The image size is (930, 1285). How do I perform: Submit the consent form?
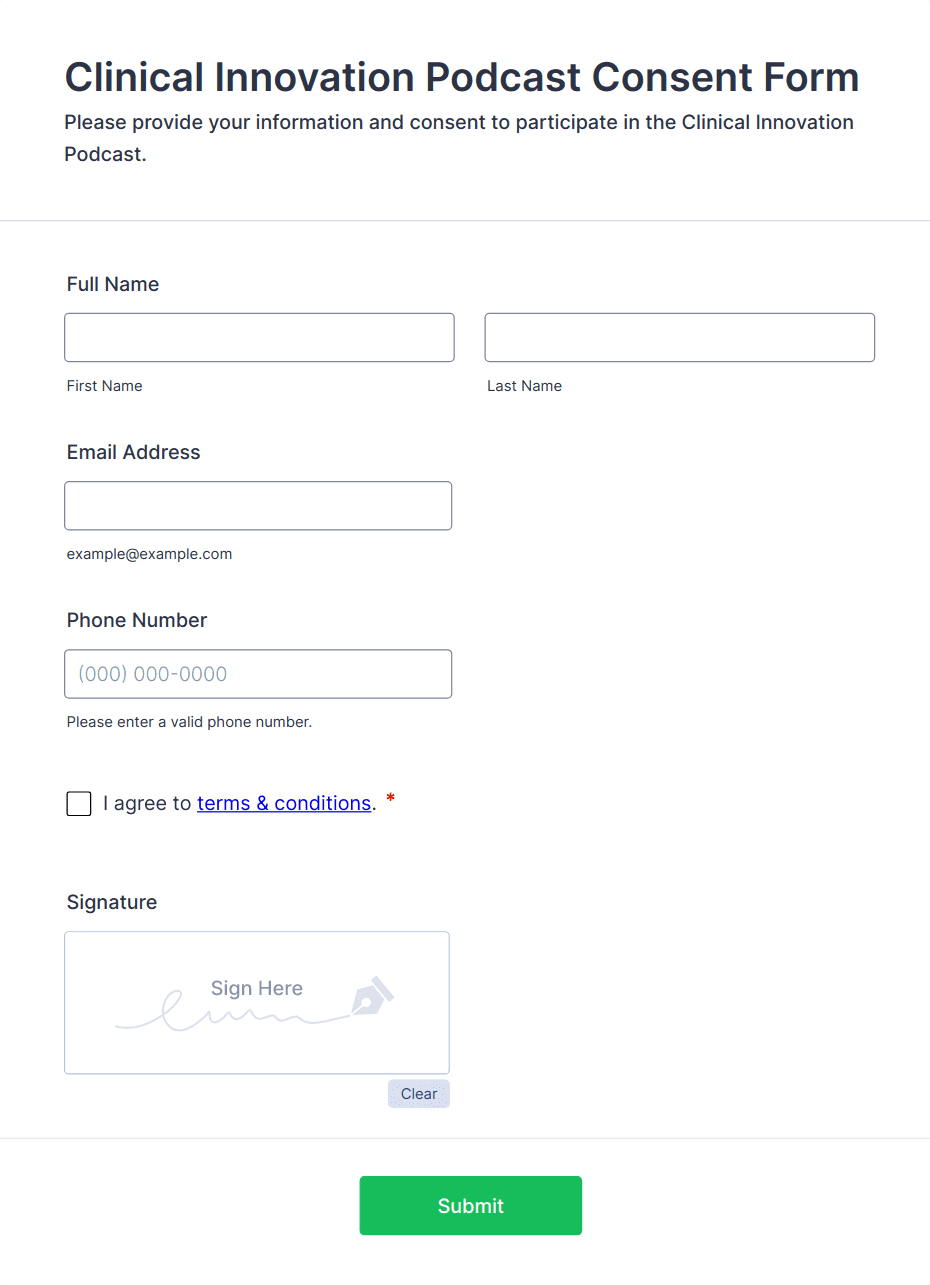(471, 1206)
